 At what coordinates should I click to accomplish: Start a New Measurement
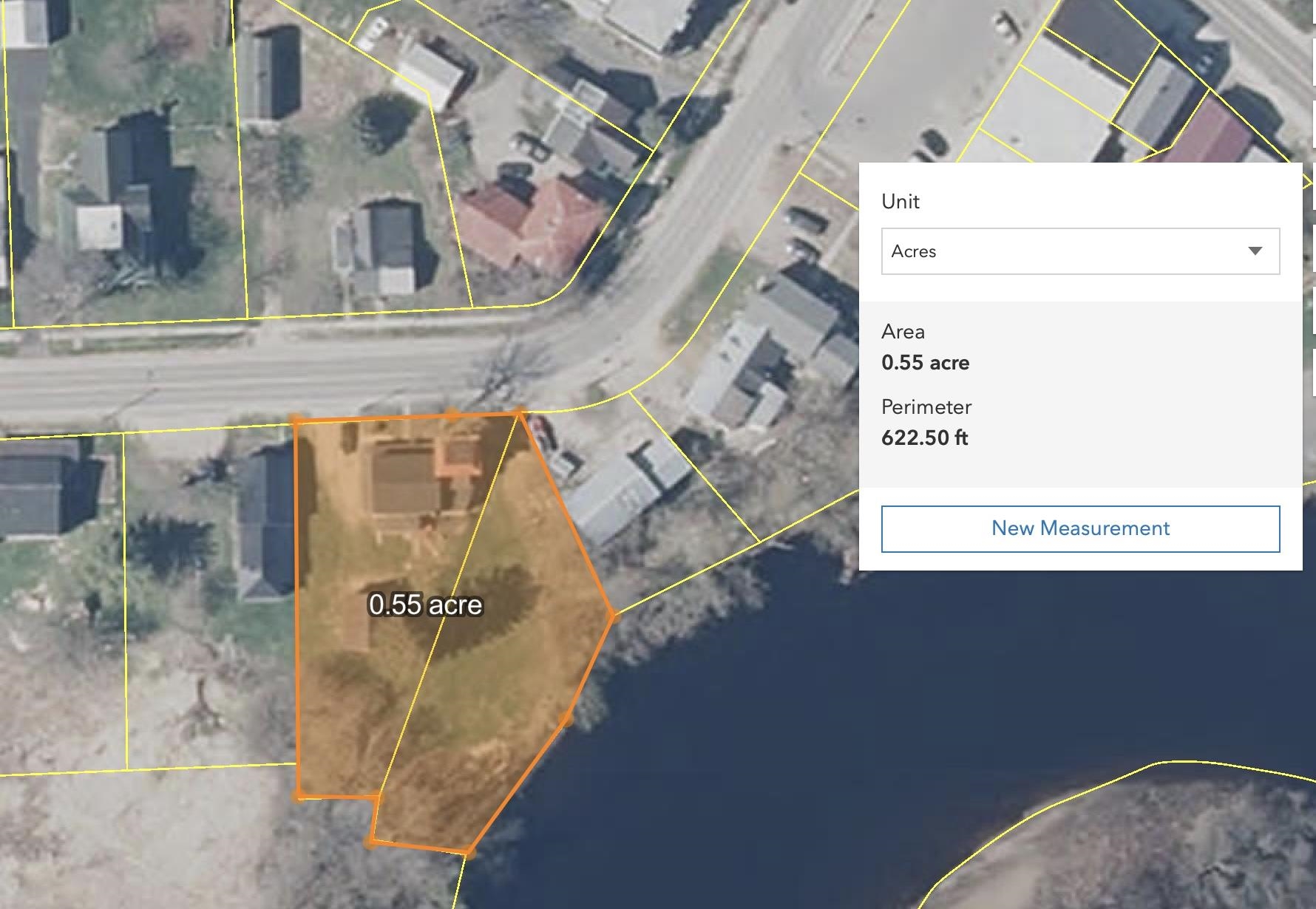click(x=1080, y=528)
